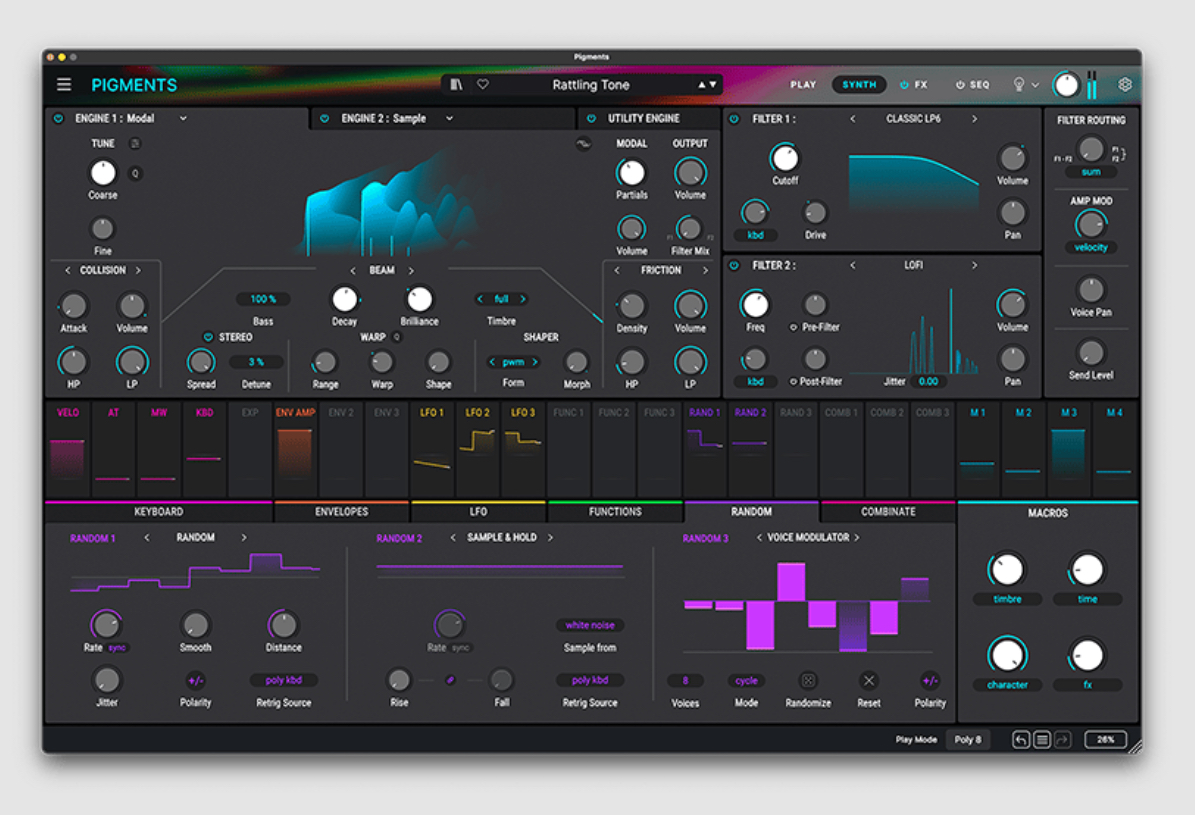Click the 26% CPU meter readout
Screen dimensions: 1195x815
1105,740
